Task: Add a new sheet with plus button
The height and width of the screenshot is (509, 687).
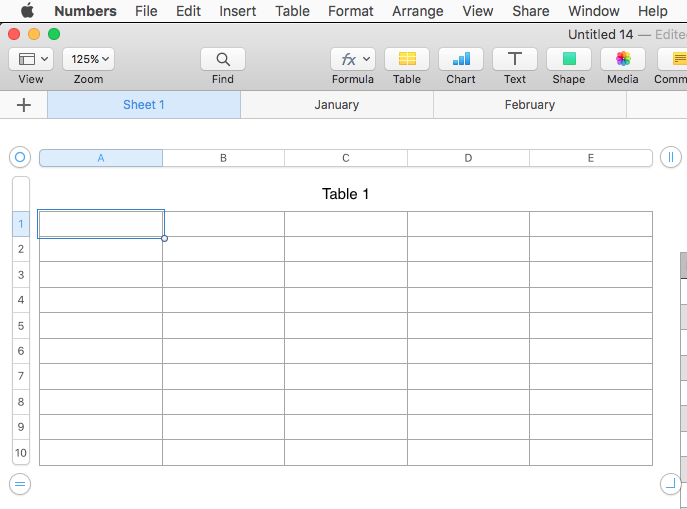Action: point(24,105)
